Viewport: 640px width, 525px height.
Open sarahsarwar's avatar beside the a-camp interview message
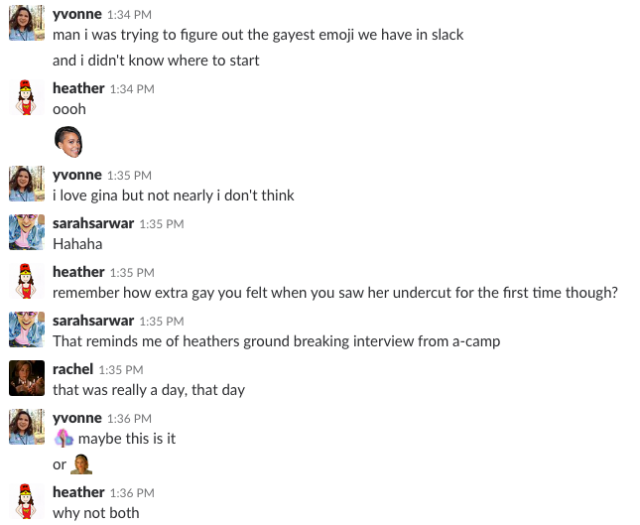coord(27,329)
